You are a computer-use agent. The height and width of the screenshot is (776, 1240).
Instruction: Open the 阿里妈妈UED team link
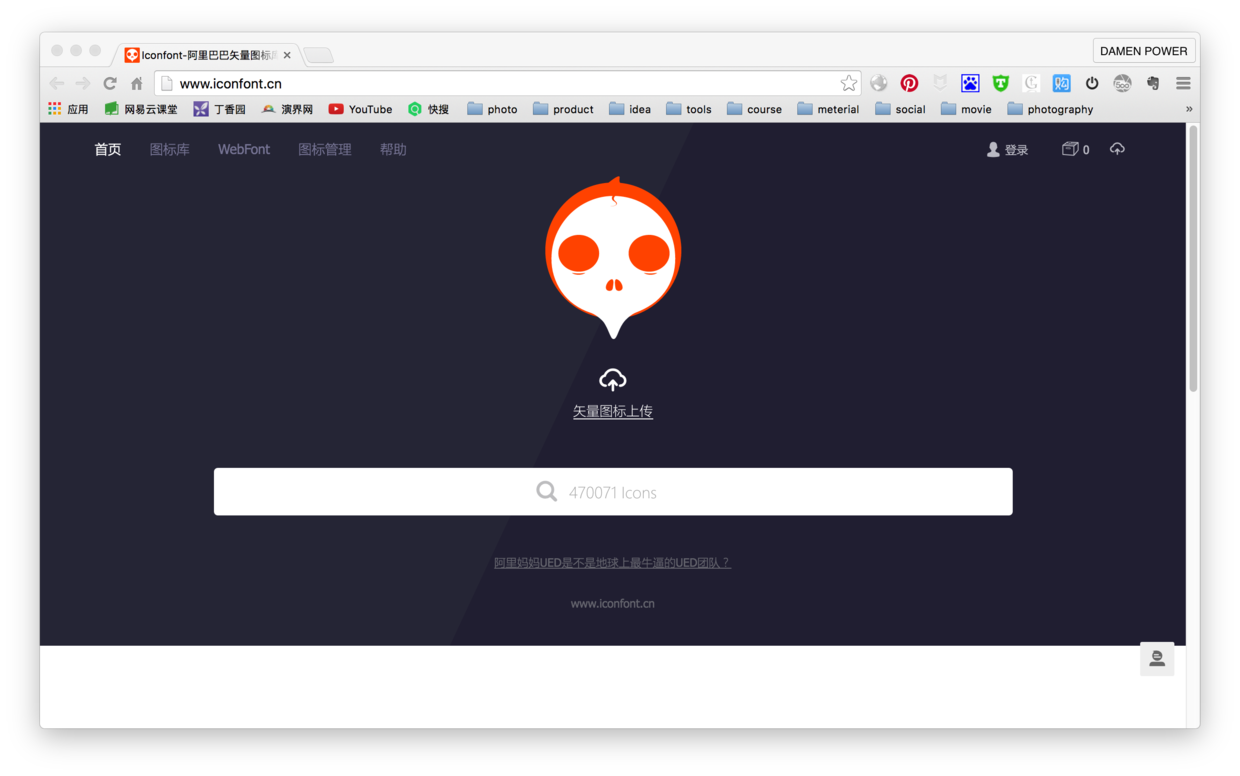(612, 563)
